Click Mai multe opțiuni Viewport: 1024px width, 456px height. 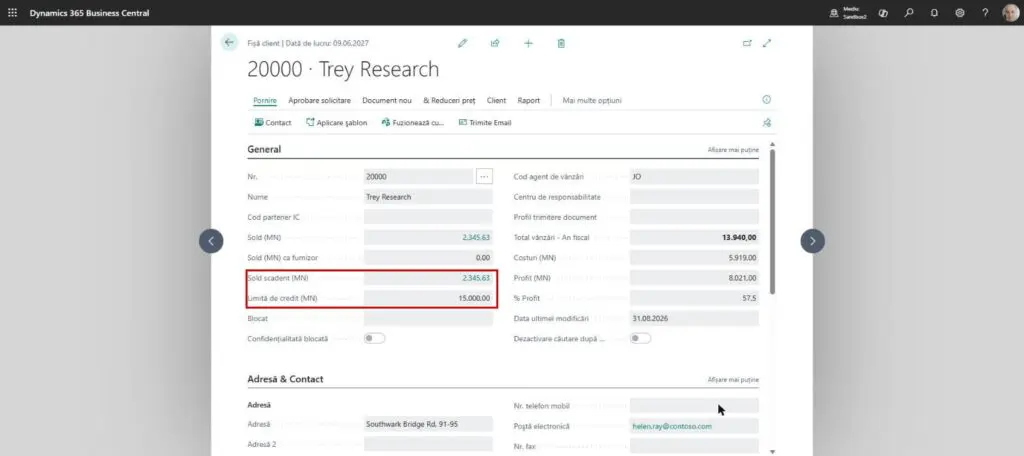click(592, 101)
